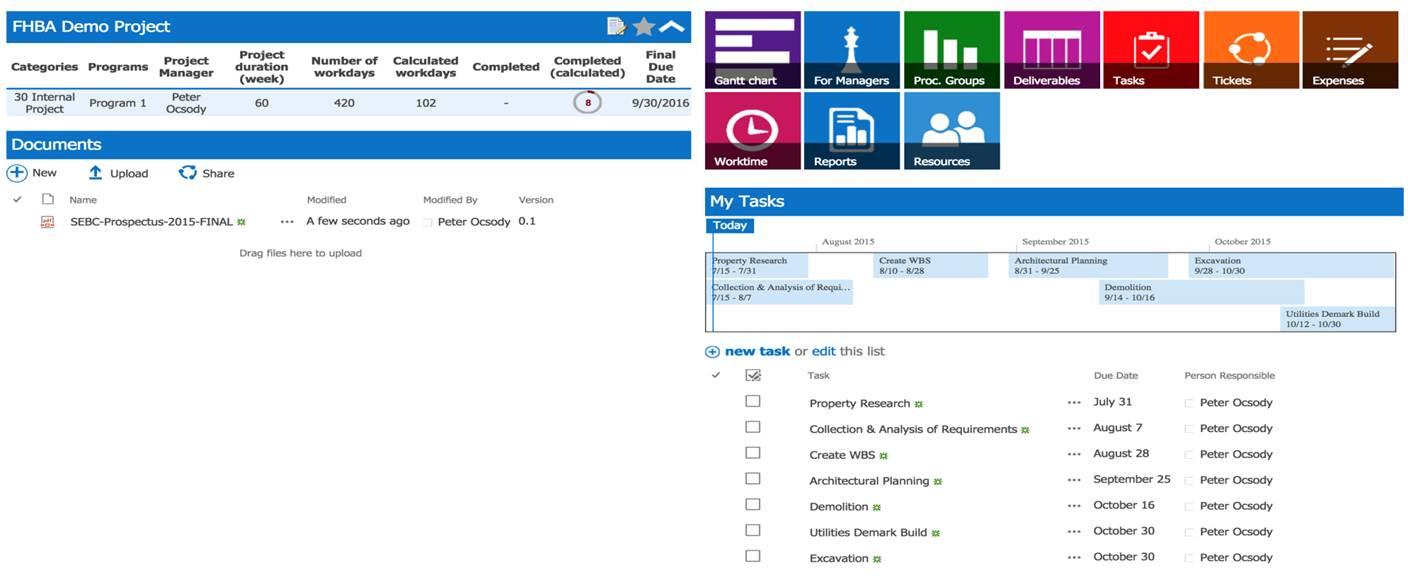
Task: Select the header checkbox above all tasks
Action: [x=753, y=372]
